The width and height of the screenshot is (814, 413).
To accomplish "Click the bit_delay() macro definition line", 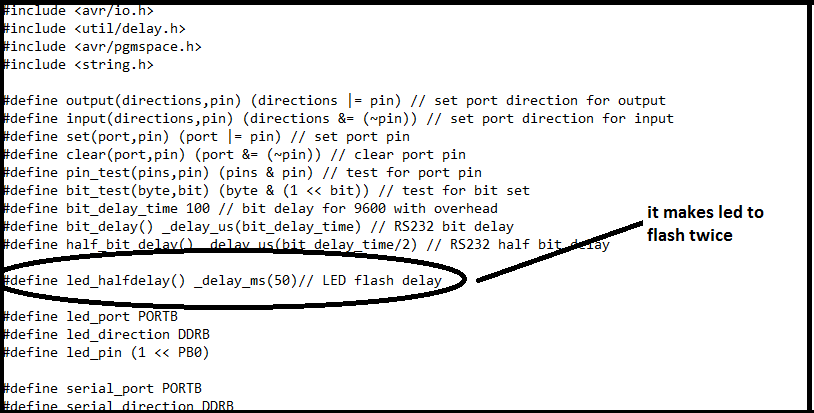I will coord(259,227).
